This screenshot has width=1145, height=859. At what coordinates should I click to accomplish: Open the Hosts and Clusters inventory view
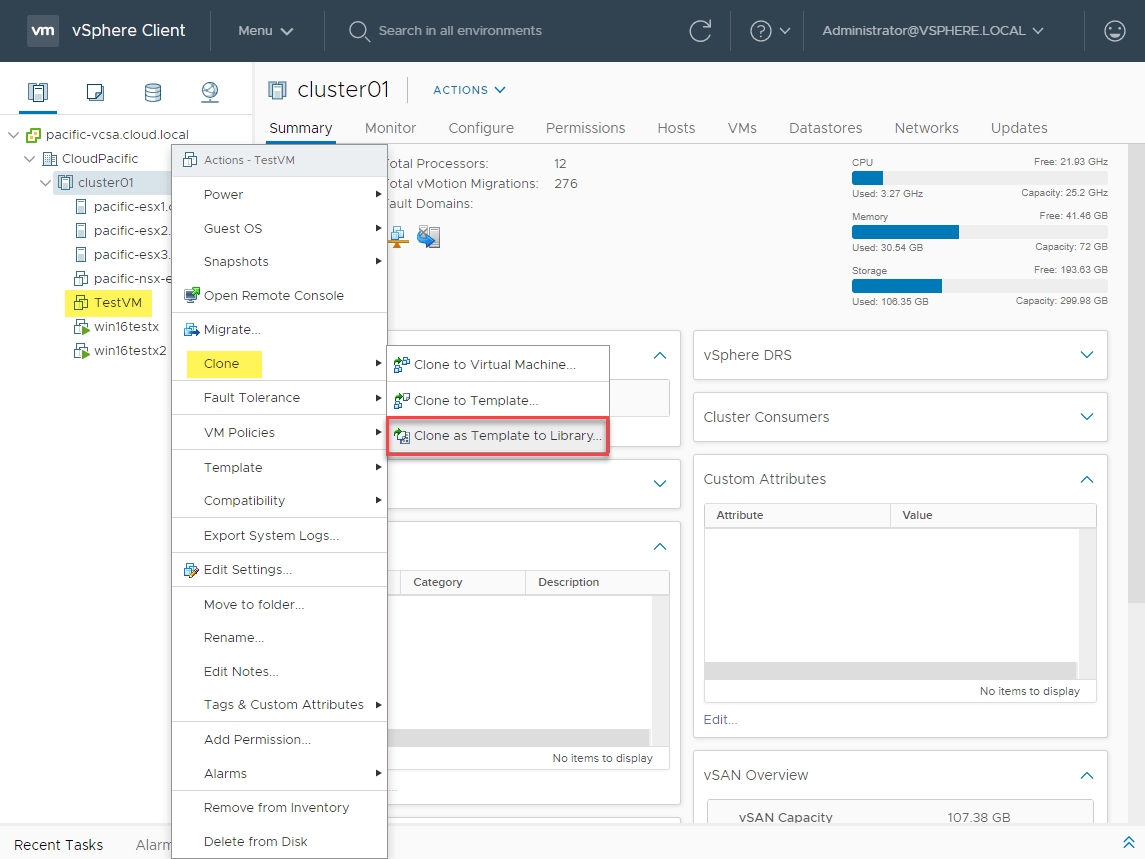pos(38,92)
